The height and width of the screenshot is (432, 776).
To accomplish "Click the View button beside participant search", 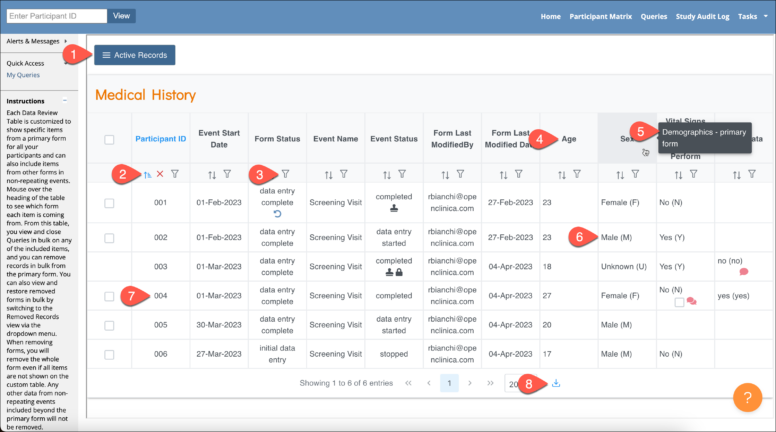I will (121, 16).
